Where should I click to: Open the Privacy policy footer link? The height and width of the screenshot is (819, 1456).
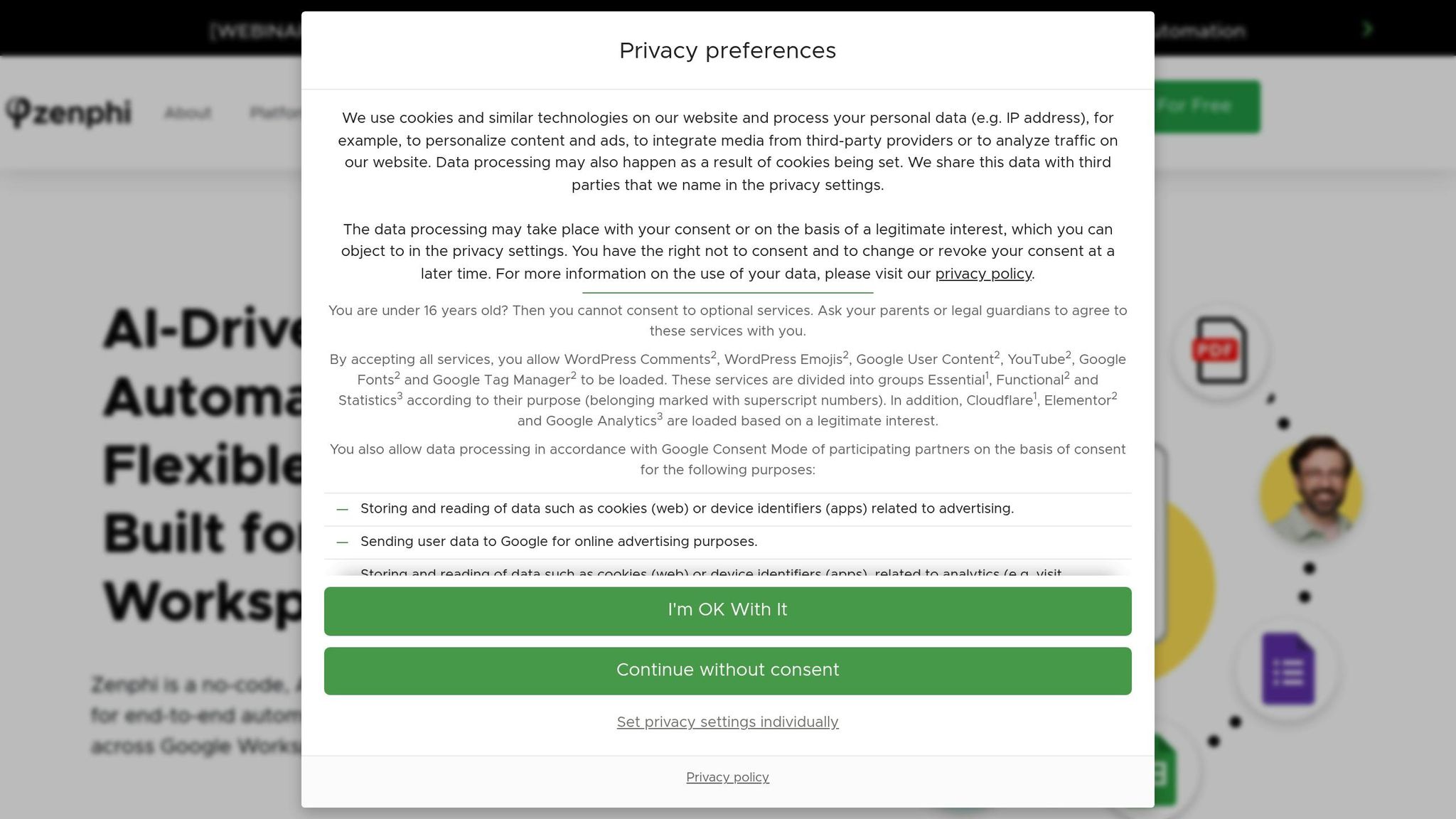pos(727,777)
